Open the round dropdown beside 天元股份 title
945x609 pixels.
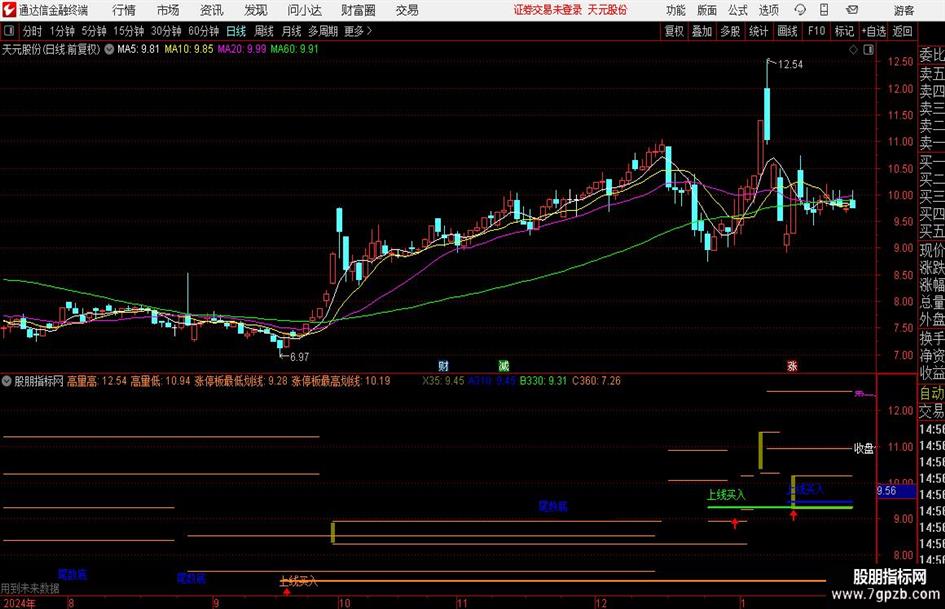point(109,49)
